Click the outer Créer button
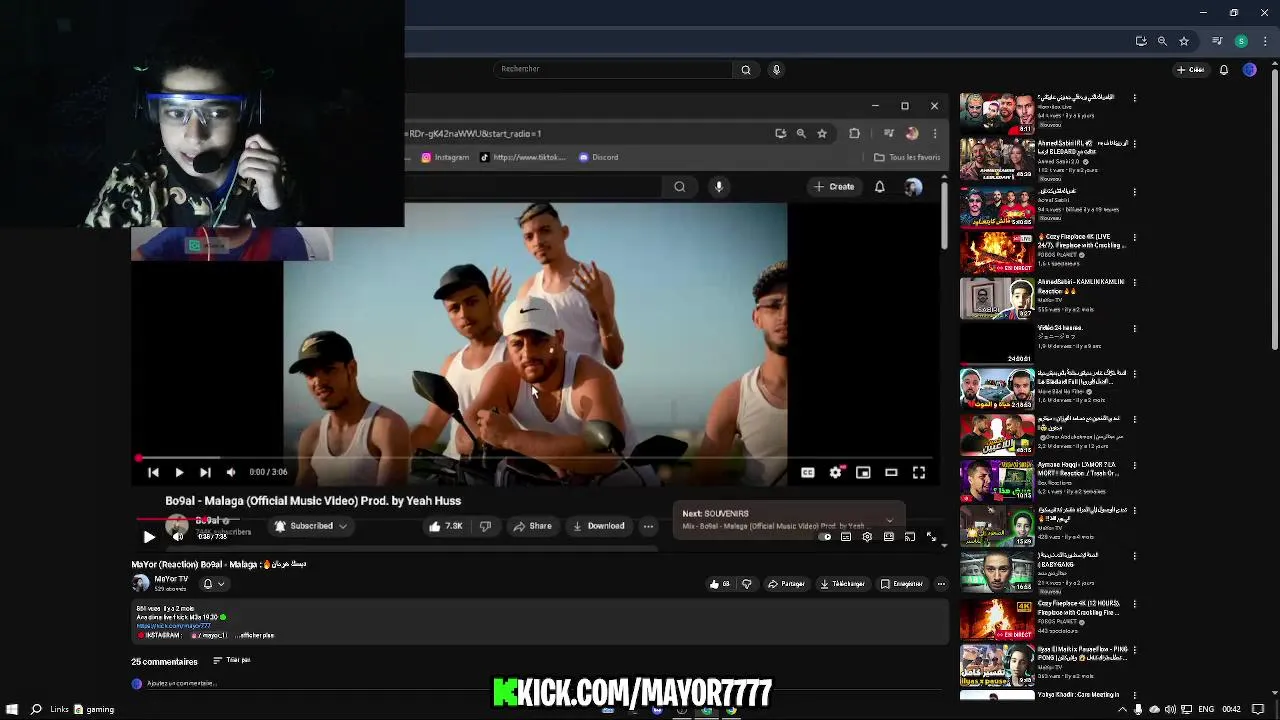1280x720 pixels. [x=1191, y=70]
